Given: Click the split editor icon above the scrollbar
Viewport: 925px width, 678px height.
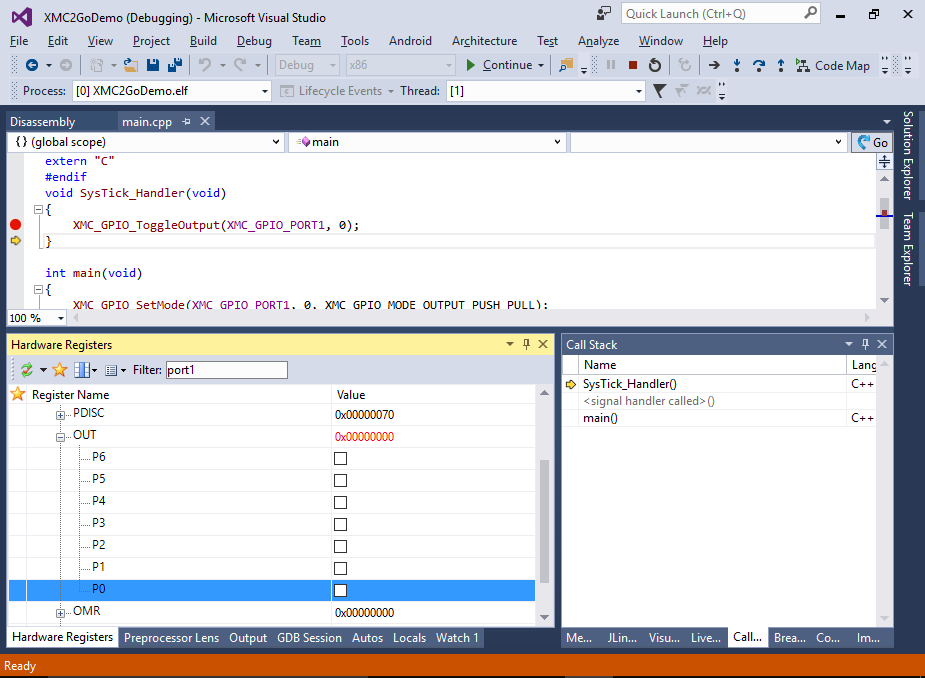Looking at the screenshot, I should click(884, 161).
